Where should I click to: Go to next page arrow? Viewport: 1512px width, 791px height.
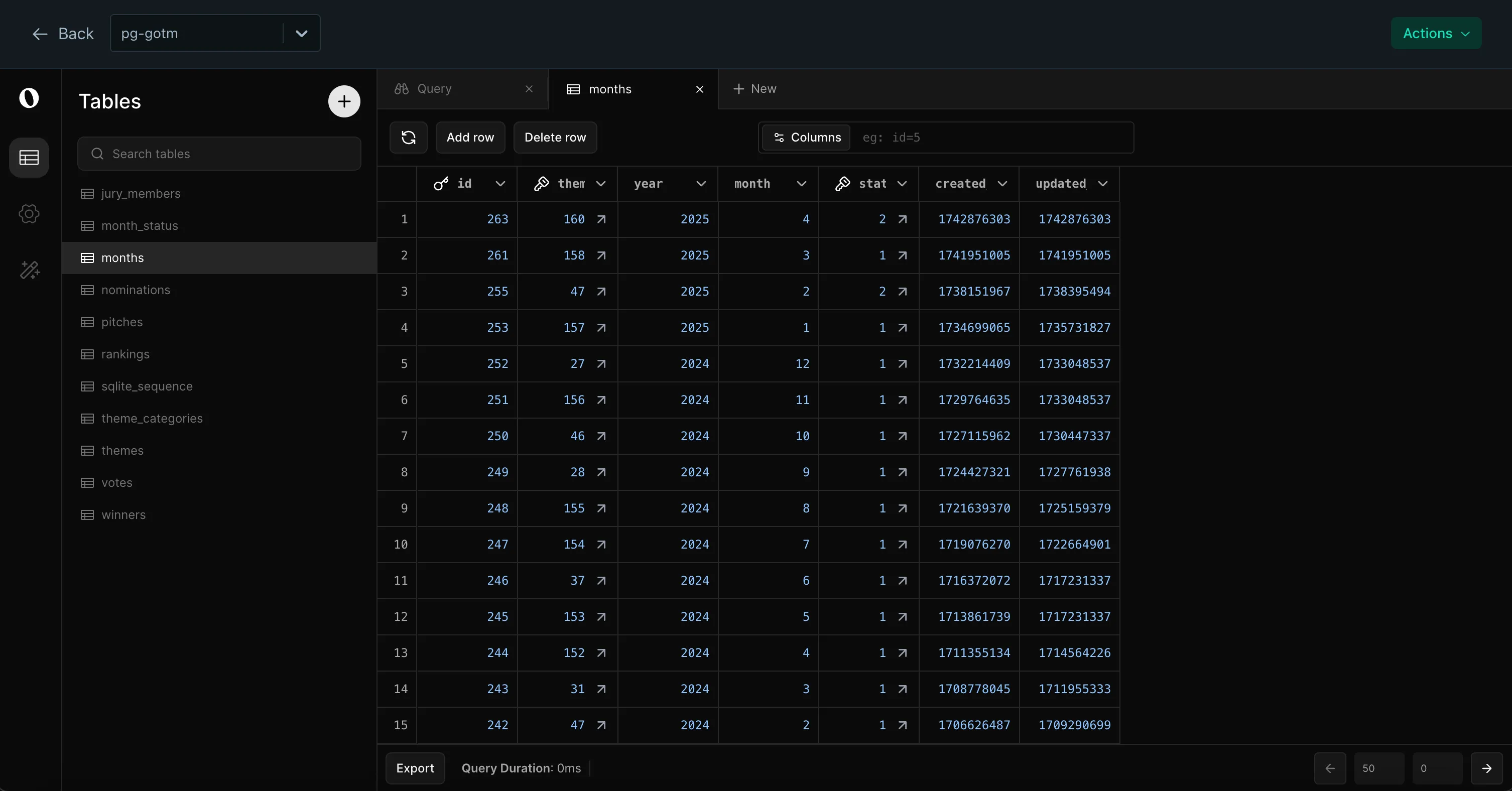[x=1486, y=768]
